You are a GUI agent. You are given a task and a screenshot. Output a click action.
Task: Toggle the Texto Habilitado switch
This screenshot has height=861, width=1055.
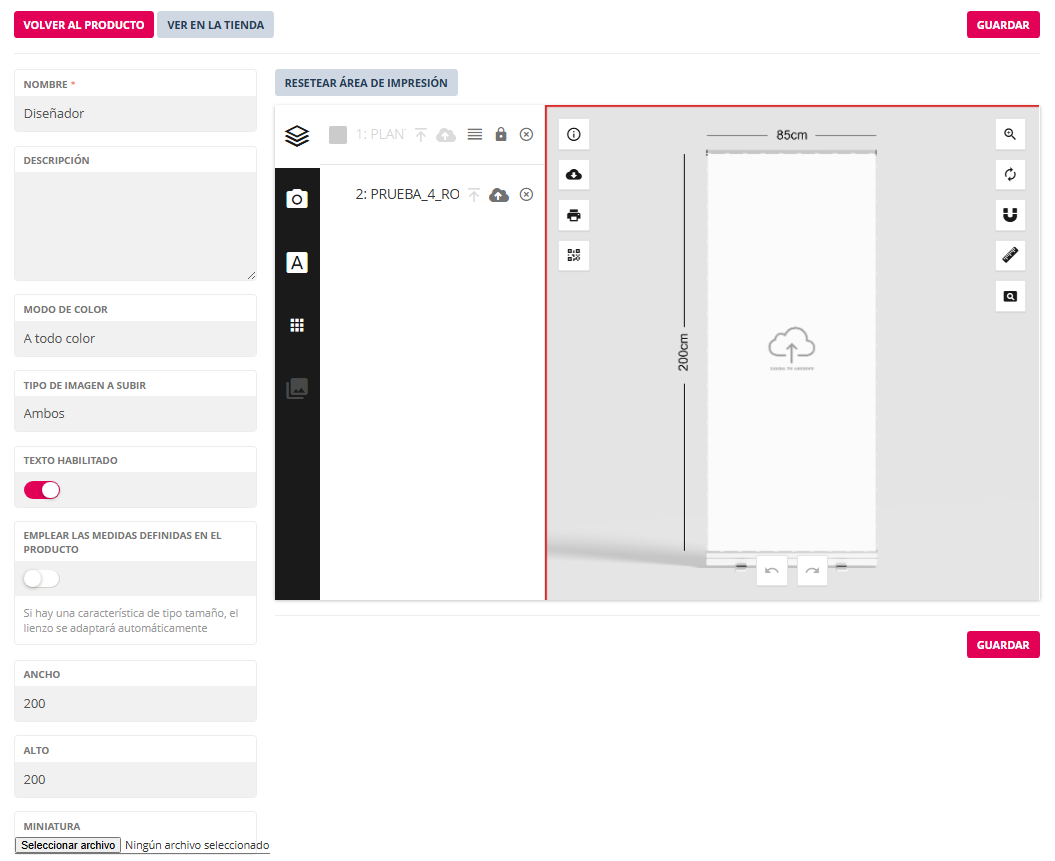[x=42, y=490]
